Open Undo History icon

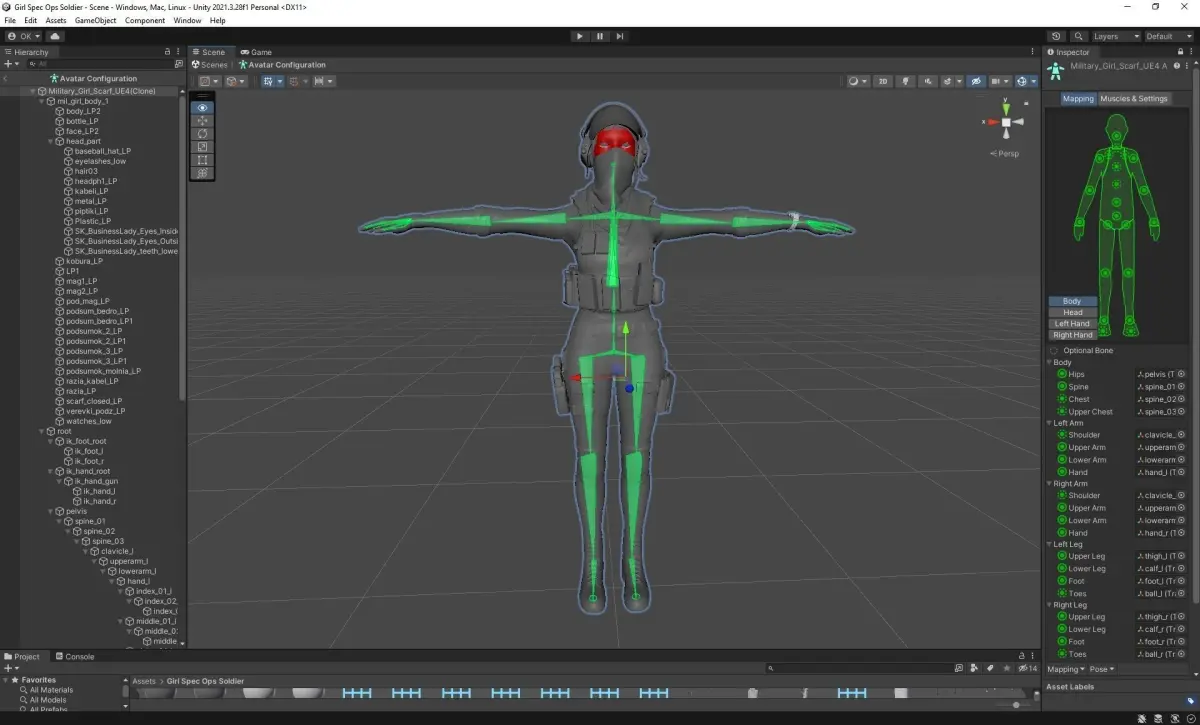[x=1057, y=36]
